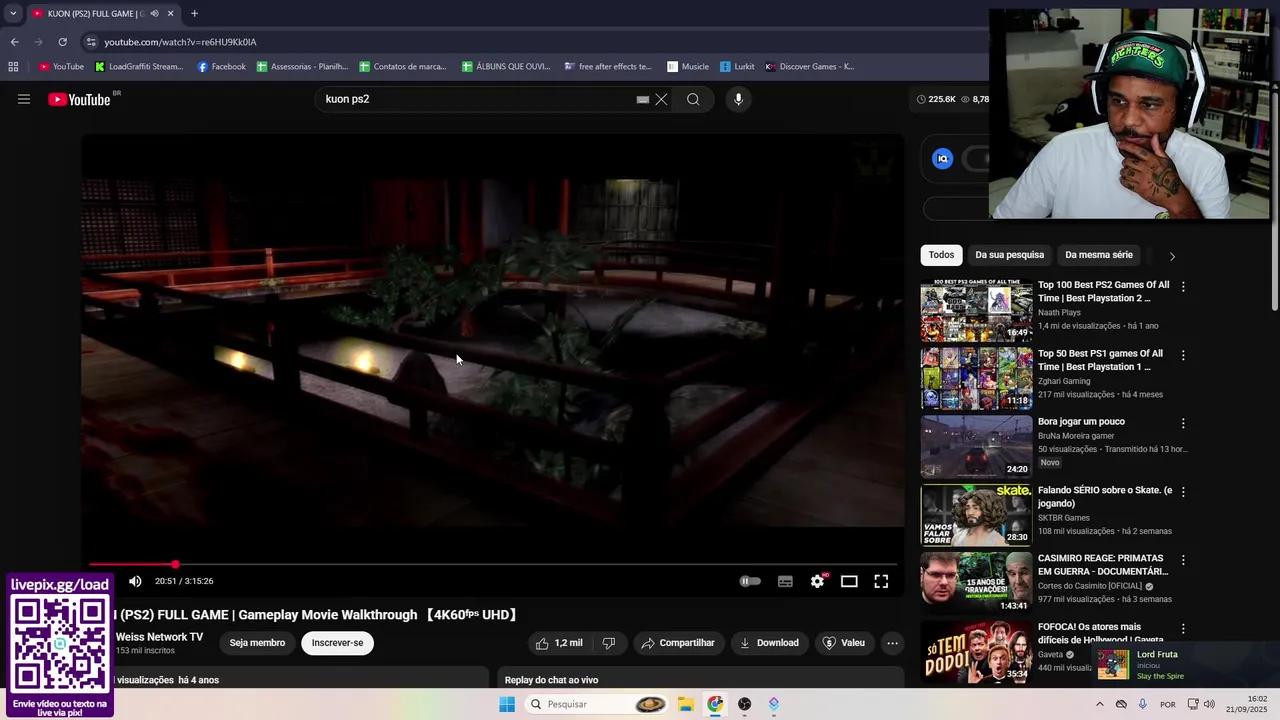Open Top 50 Best PS1 games video title
Image resolution: width=1280 pixels, height=720 pixels.
click(x=1100, y=360)
